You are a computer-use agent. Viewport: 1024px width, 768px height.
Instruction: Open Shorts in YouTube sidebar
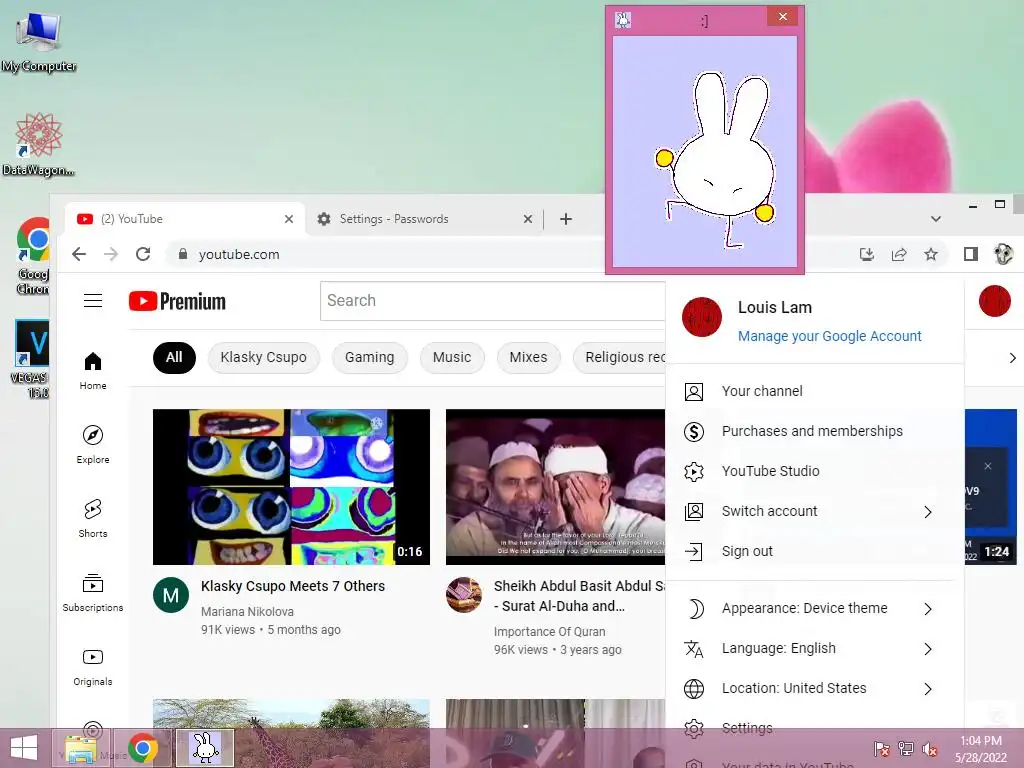(93, 519)
